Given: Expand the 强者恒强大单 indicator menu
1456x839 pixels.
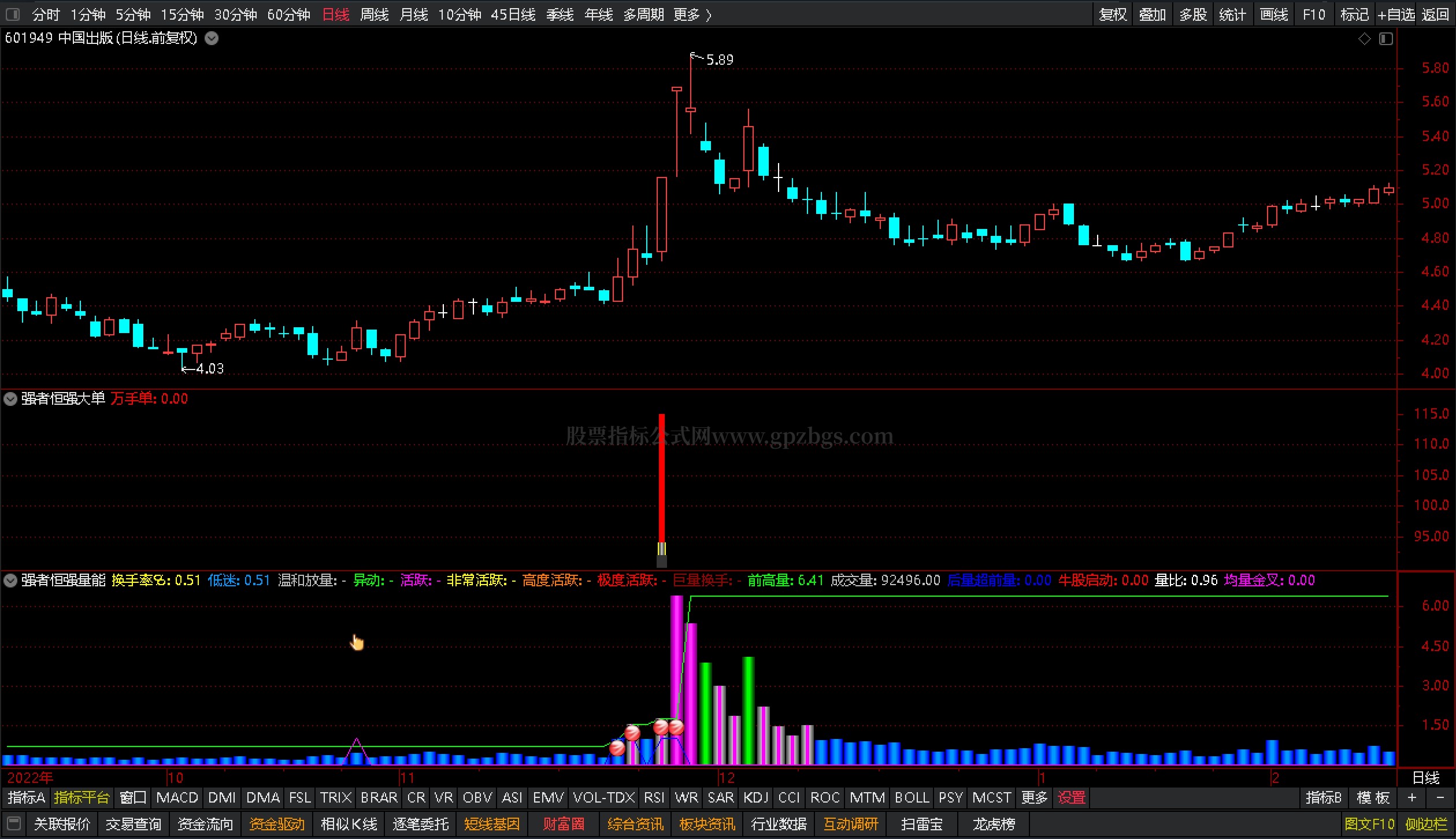Looking at the screenshot, I should click(10, 399).
